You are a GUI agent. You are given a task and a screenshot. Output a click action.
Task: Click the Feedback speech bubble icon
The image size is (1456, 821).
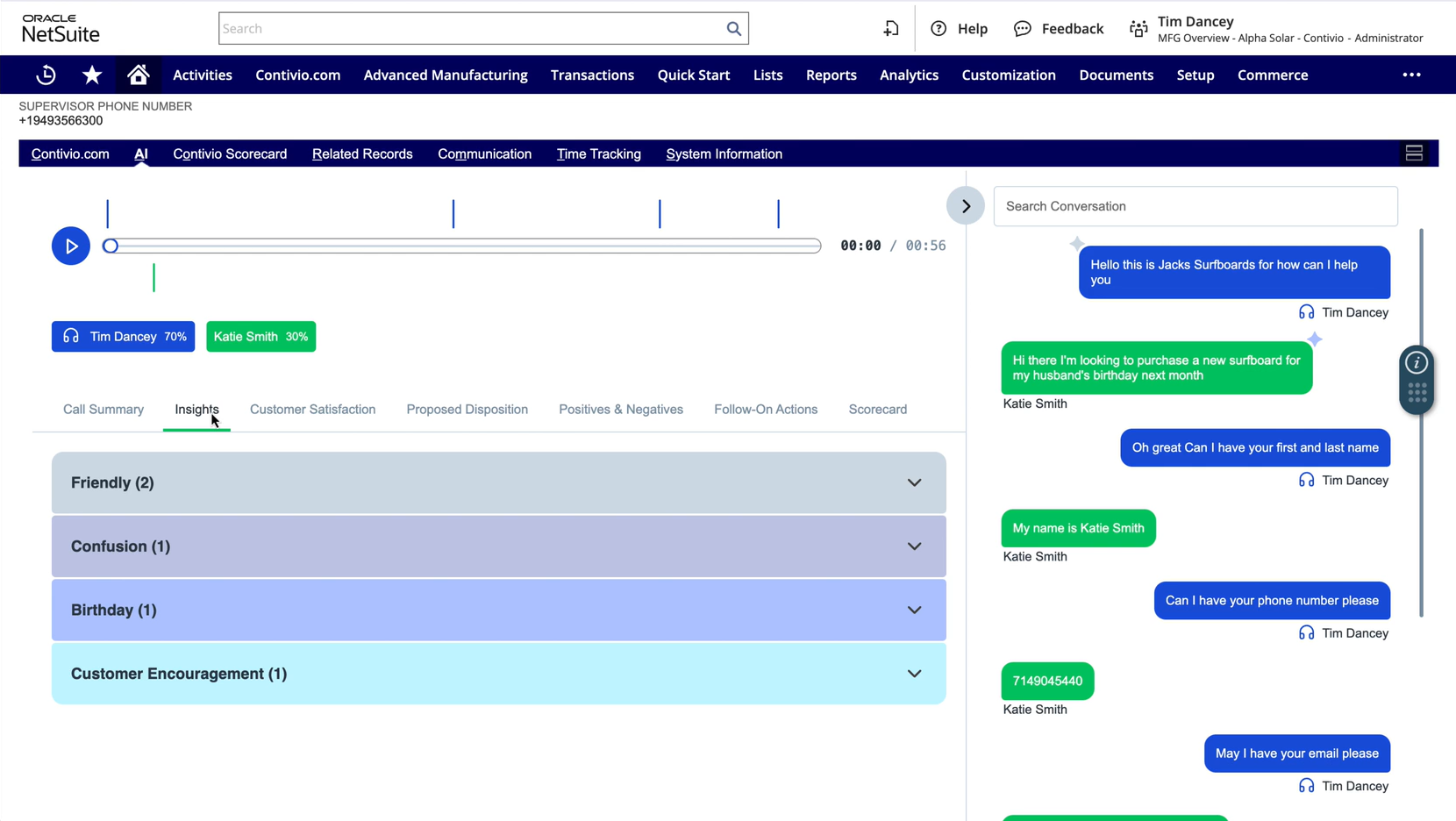point(1022,28)
